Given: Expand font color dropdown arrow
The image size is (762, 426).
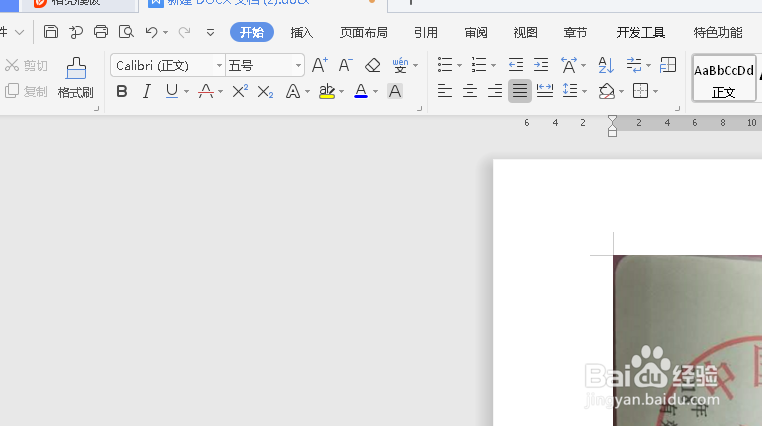Looking at the screenshot, I should pos(375,92).
